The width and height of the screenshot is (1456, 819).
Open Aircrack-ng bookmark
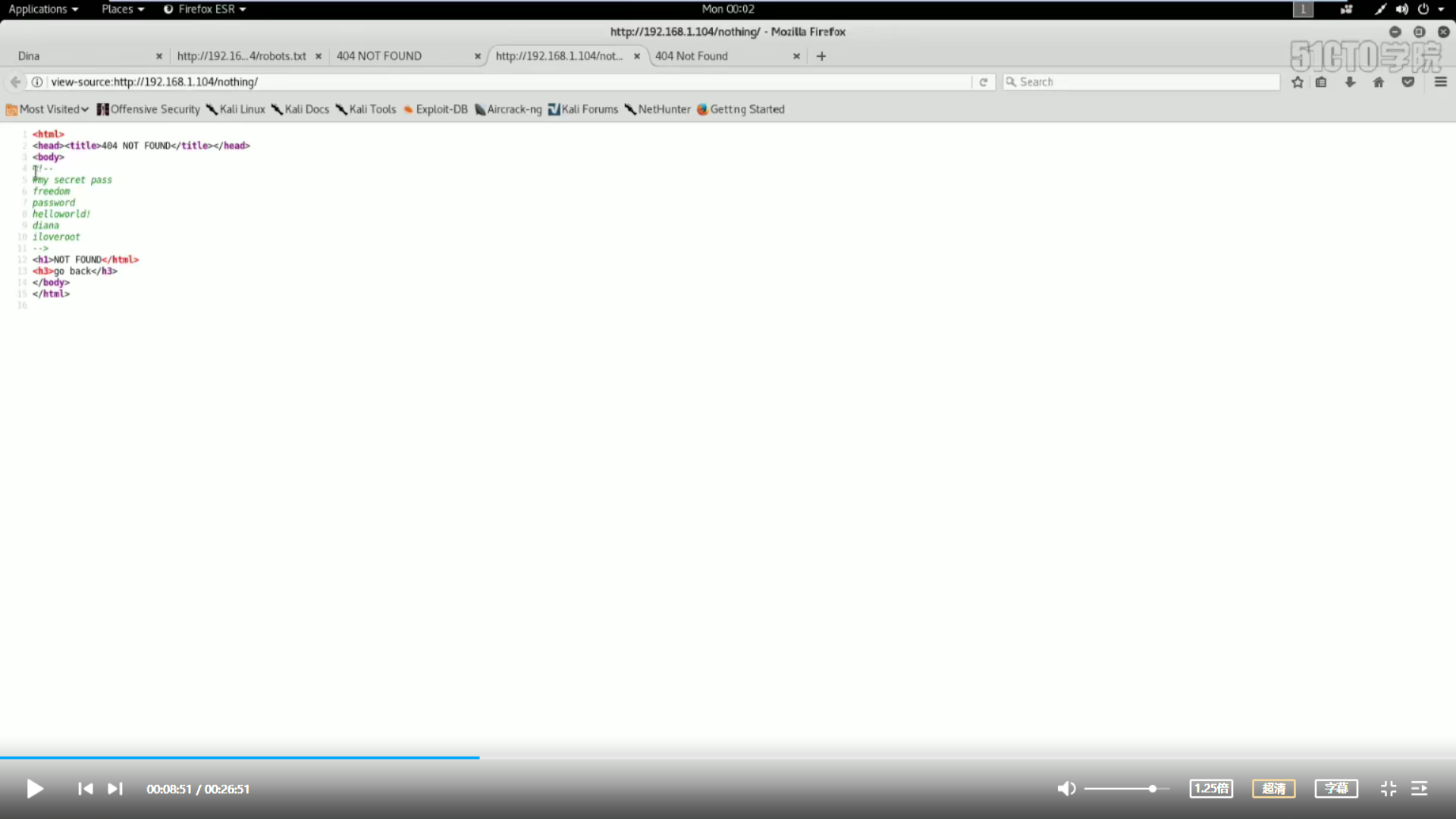point(508,109)
